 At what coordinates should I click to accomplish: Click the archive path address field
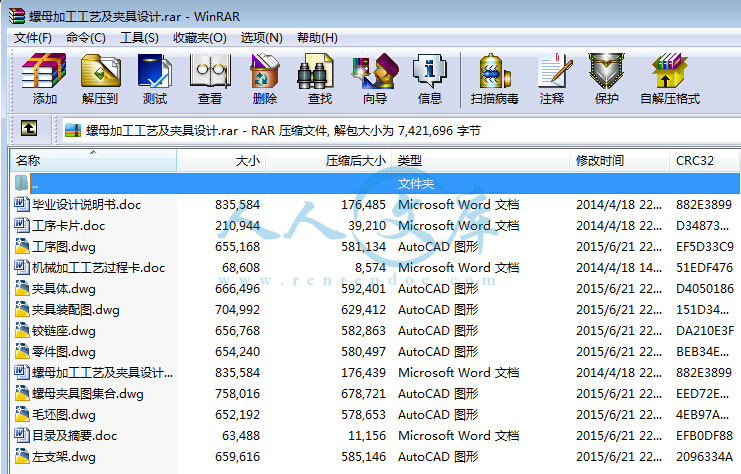402,130
